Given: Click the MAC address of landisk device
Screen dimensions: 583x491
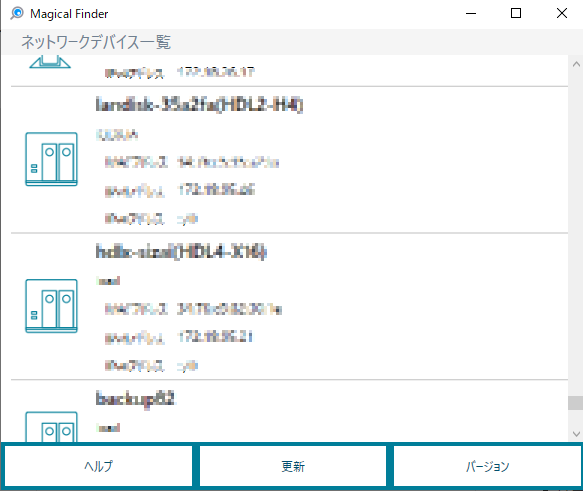Looking at the screenshot, I should point(228,162).
